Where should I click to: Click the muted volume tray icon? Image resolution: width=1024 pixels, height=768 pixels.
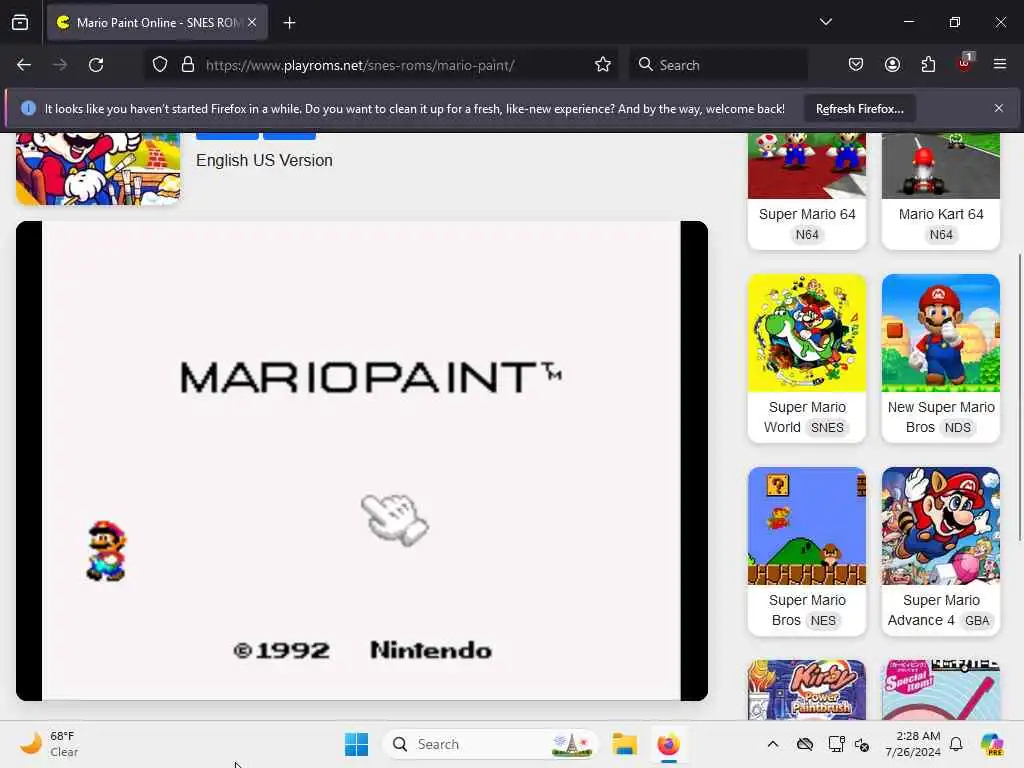862,744
